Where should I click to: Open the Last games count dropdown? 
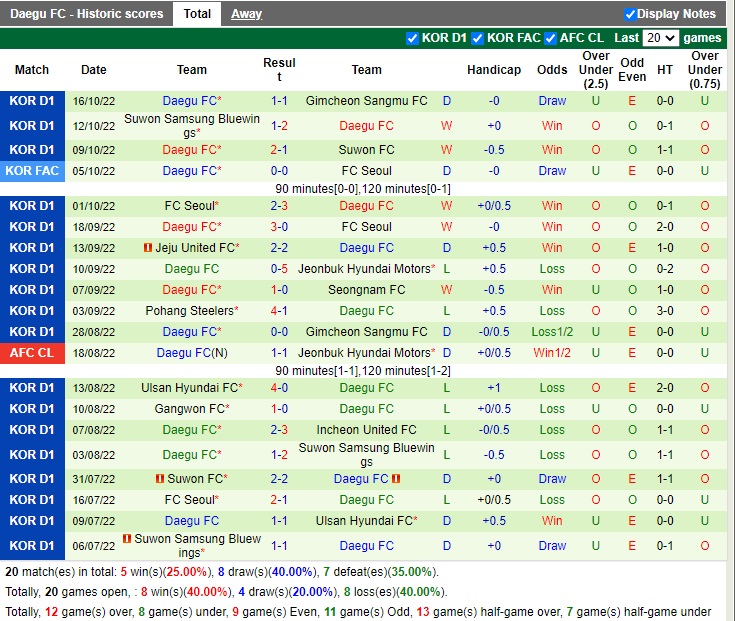coord(660,38)
